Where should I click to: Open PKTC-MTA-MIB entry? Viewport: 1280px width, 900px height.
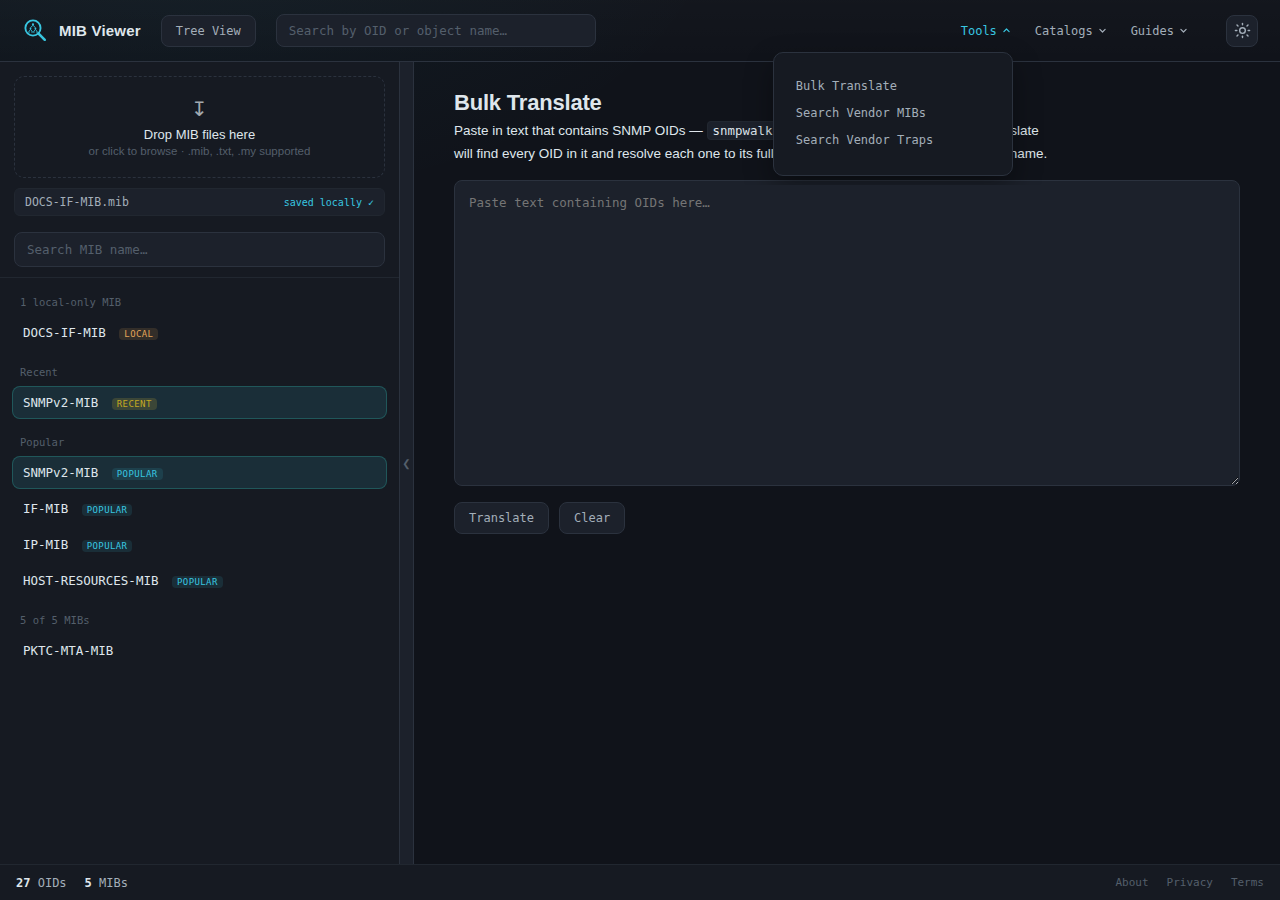[199, 651]
